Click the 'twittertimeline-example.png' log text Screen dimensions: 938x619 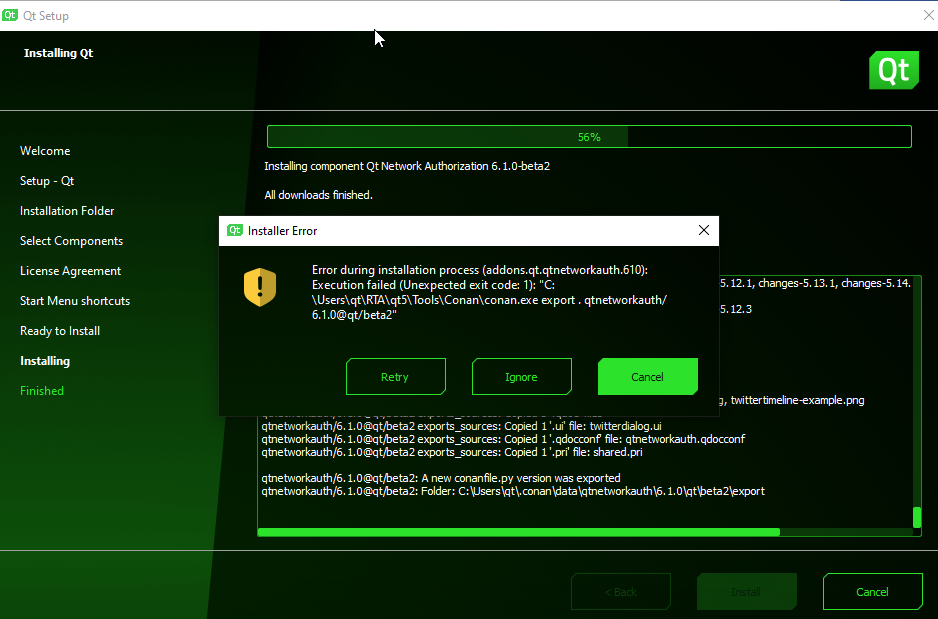pyautogui.click(x=797, y=400)
